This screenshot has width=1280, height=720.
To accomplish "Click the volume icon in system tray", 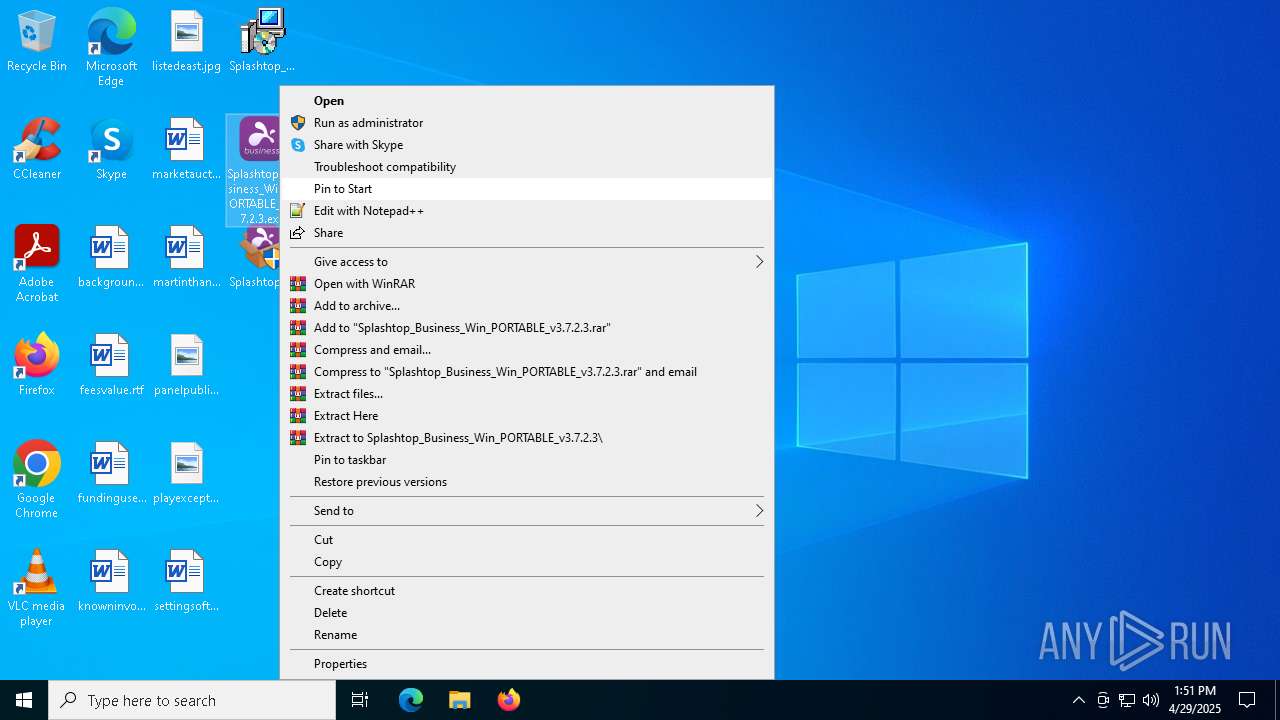I will pyautogui.click(x=1151, y=700).
